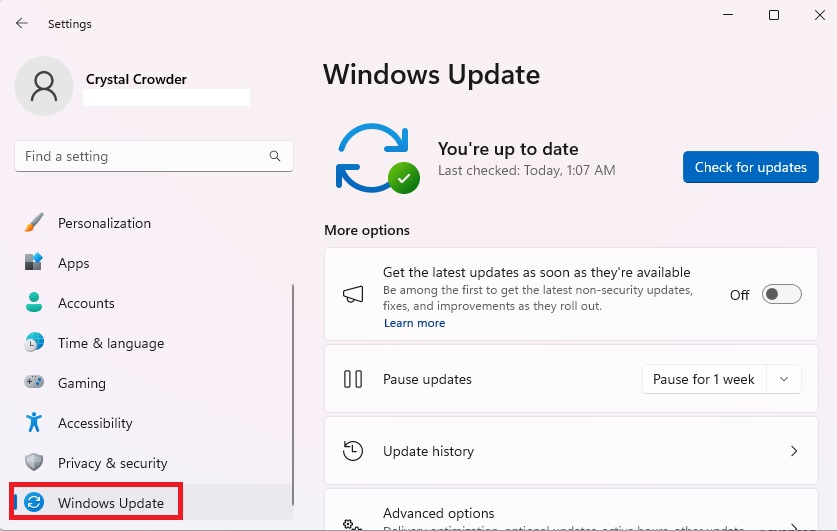This screenshot has width=837, height=531.
Task: Minimize the Settings window
Action: click(x=728, y=15)
